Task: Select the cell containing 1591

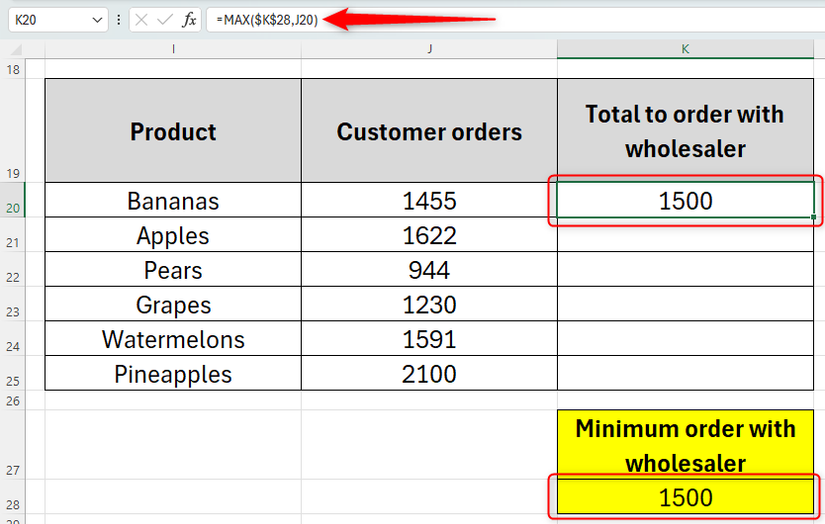Action: [x=429, y=339]
